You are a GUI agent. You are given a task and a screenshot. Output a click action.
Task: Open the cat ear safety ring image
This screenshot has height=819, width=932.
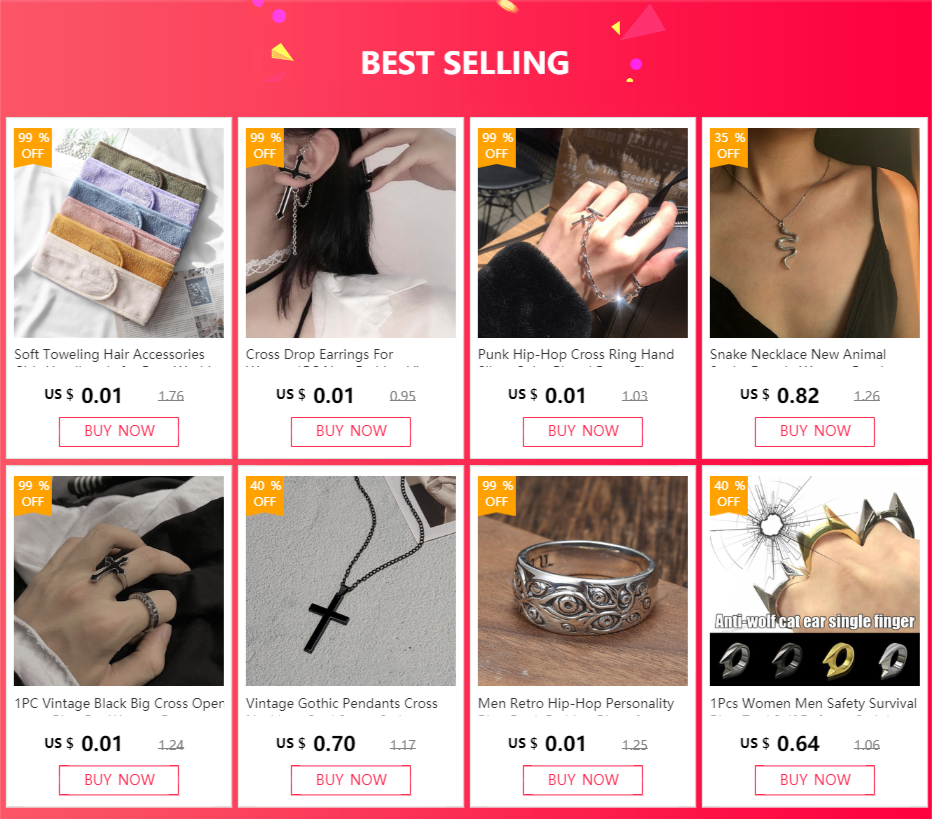(814, 581)
